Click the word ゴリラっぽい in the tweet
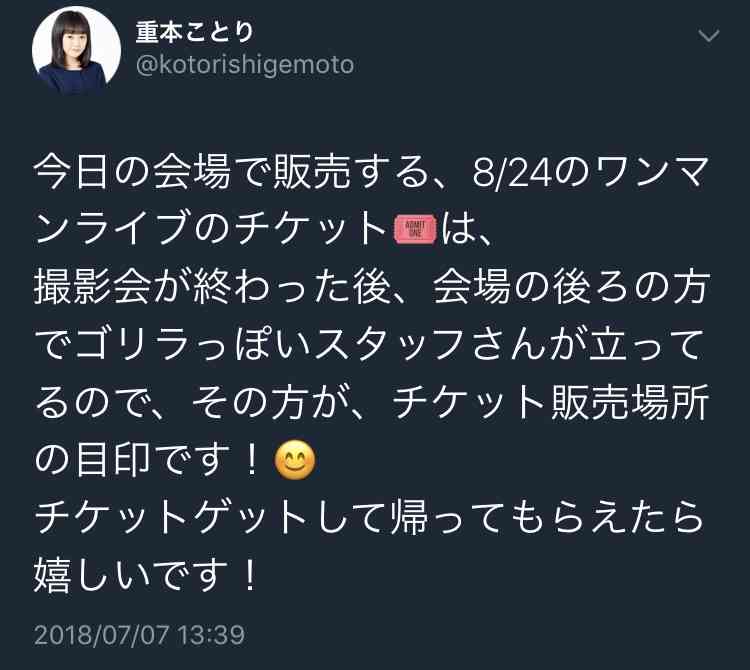This screenshot has width=750, height=670. (191, 344)
